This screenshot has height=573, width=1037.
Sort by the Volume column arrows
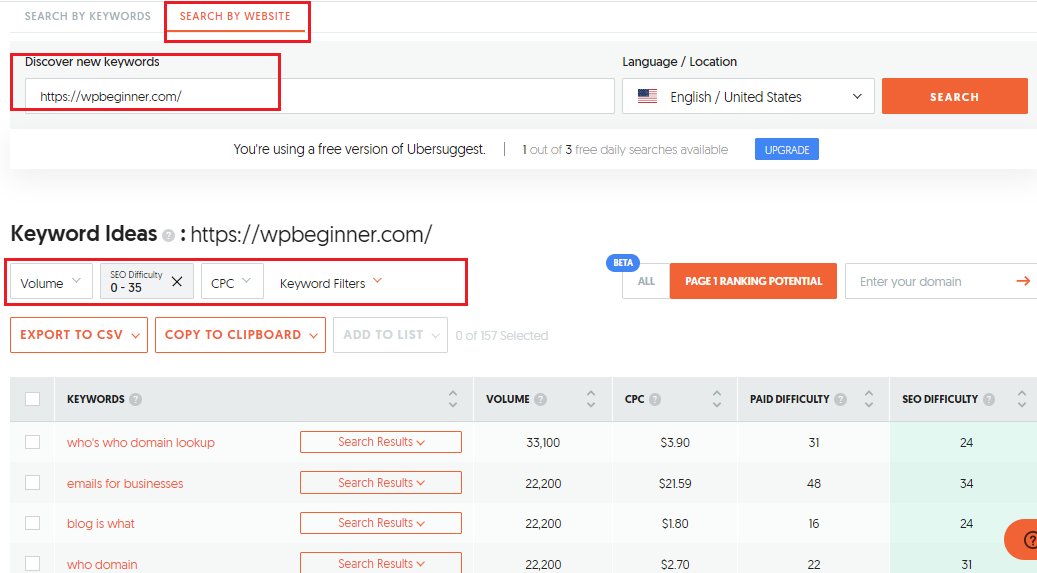[x=591, y=398]
